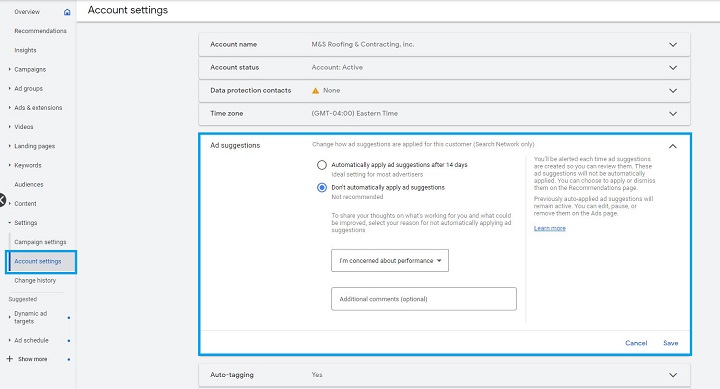Image resolution: width=720 pixels, height=389 pixels.
Task: Click the Ad suggestions section heading
Action: [x=235, y=146]
